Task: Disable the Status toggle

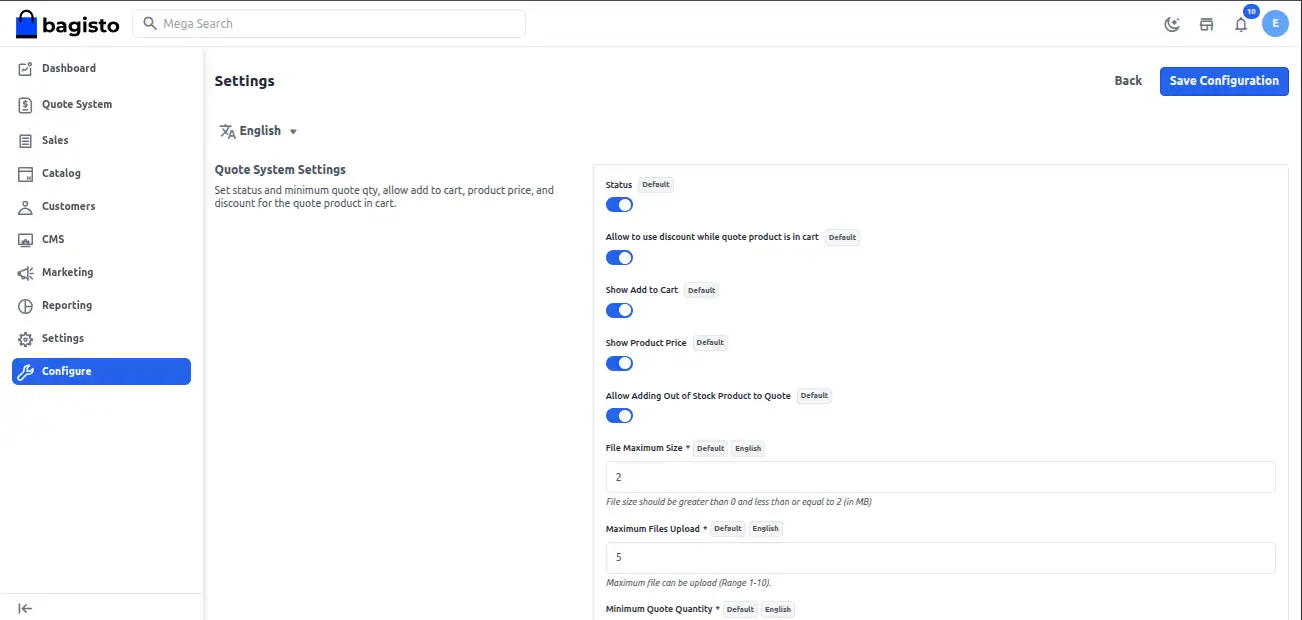Action: 619,205
